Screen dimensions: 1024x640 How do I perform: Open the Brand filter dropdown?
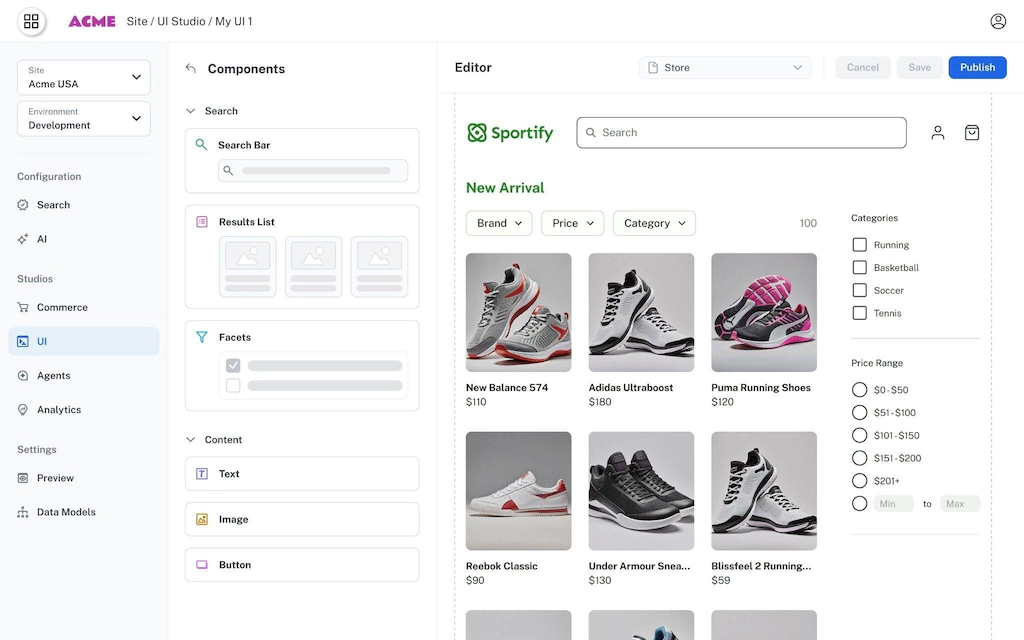click(x=499, y=223)
